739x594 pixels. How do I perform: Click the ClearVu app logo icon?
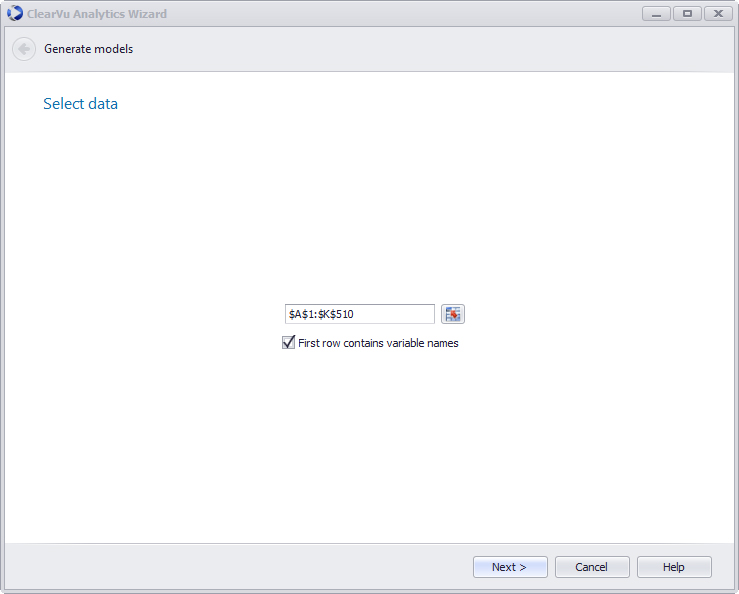15,13
